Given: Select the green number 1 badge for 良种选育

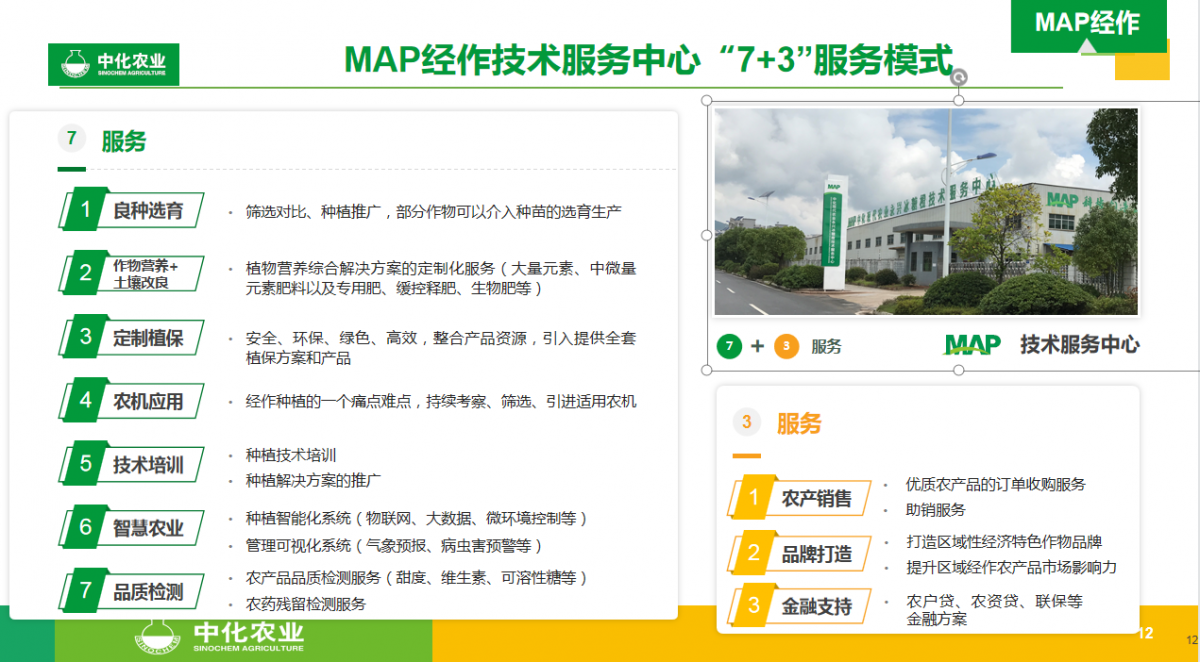Looking at the screenshot, I should point(85,210).
